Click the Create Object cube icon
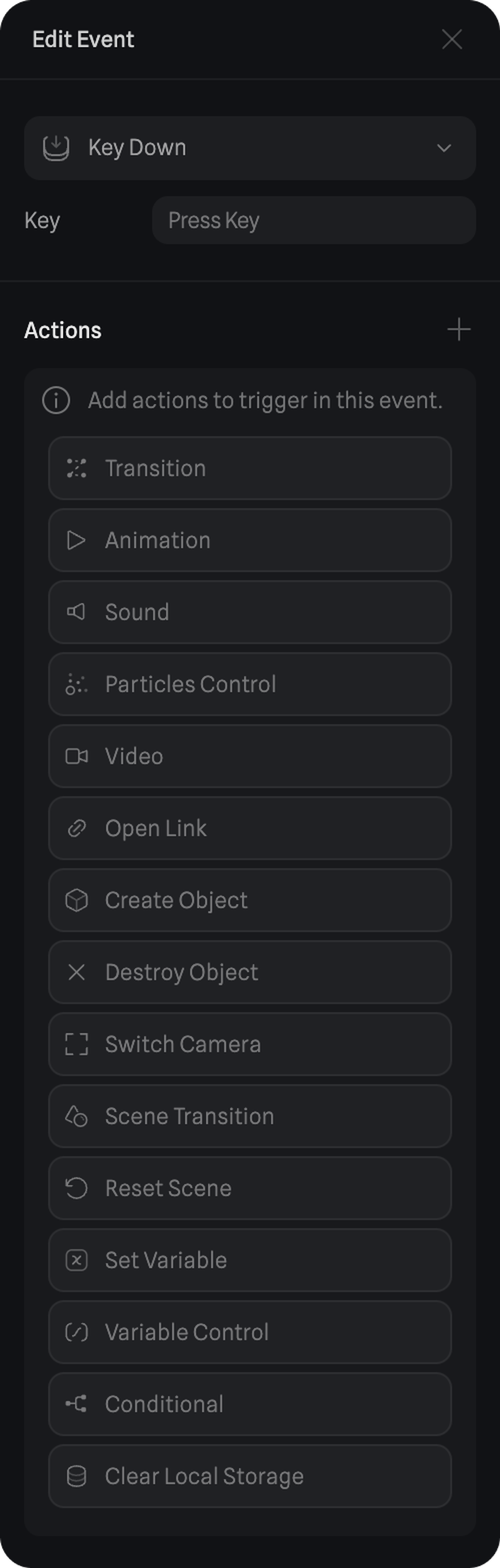500x1568 pixels. 77,900
